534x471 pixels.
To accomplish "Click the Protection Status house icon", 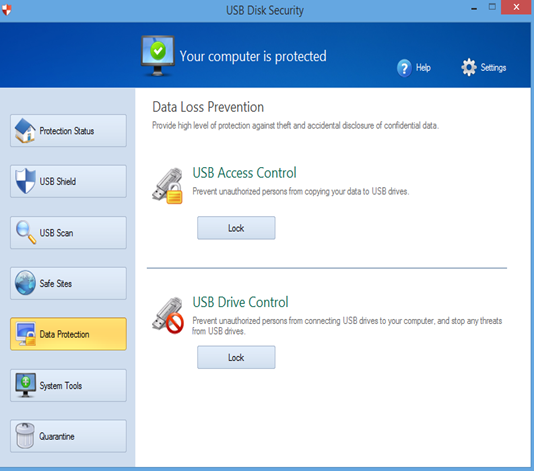I will [x=25, y=131].
